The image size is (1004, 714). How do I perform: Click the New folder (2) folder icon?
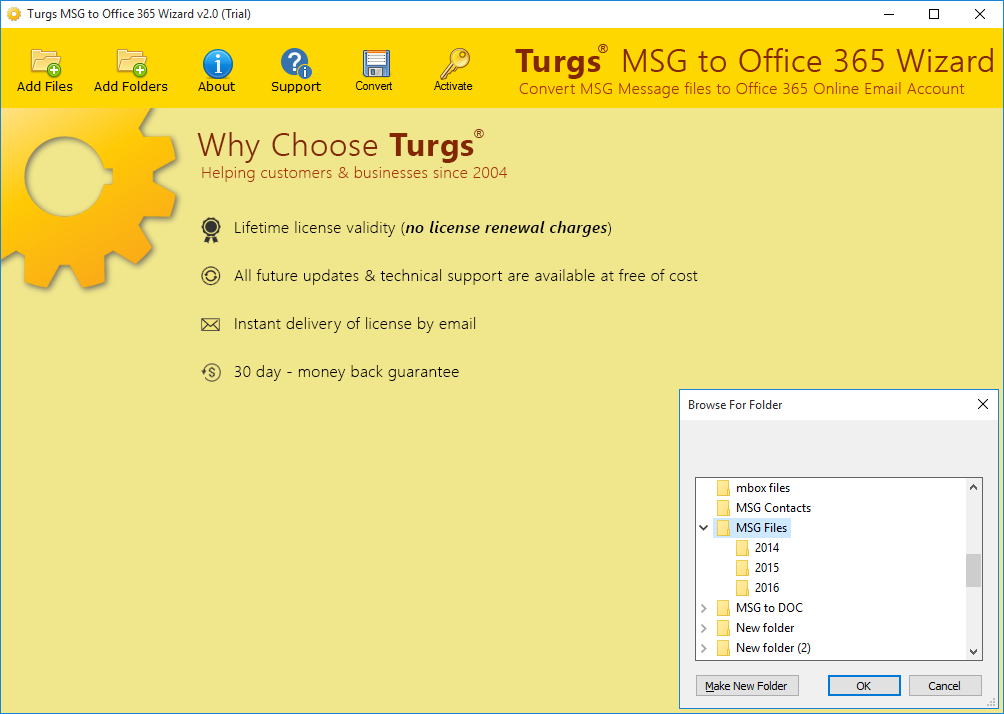pyautogui.click(x=723, y=648)
